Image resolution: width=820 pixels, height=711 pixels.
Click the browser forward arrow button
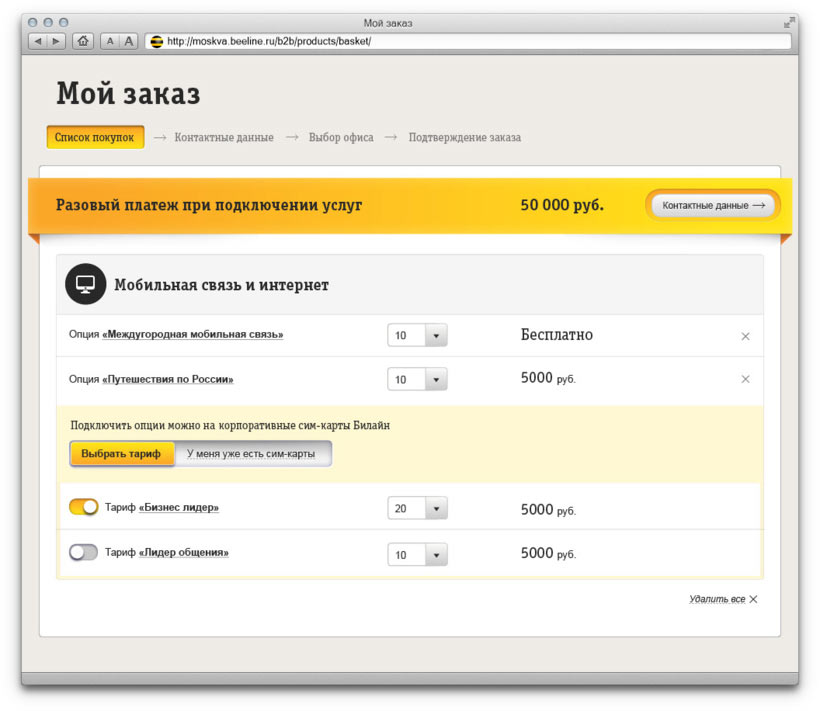coord(56,41)
